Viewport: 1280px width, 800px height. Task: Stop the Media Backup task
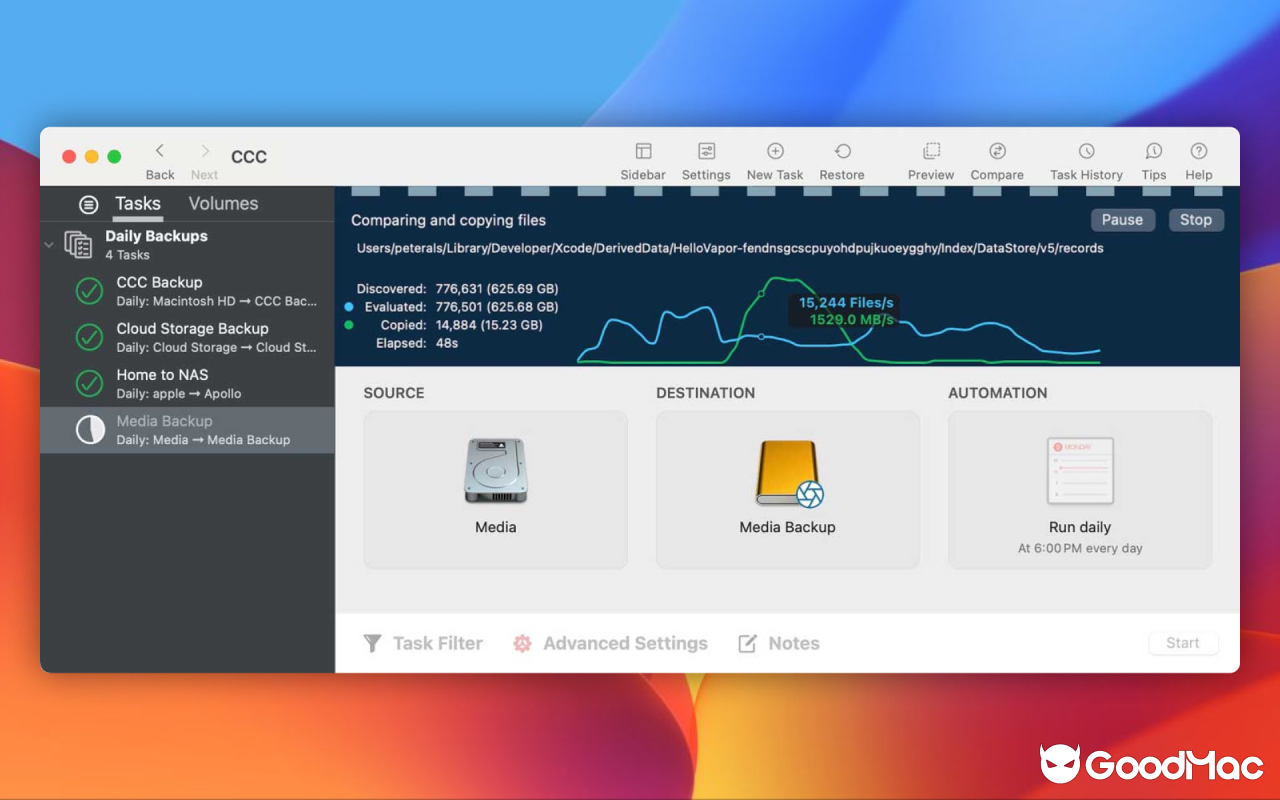click(1196, 219)
